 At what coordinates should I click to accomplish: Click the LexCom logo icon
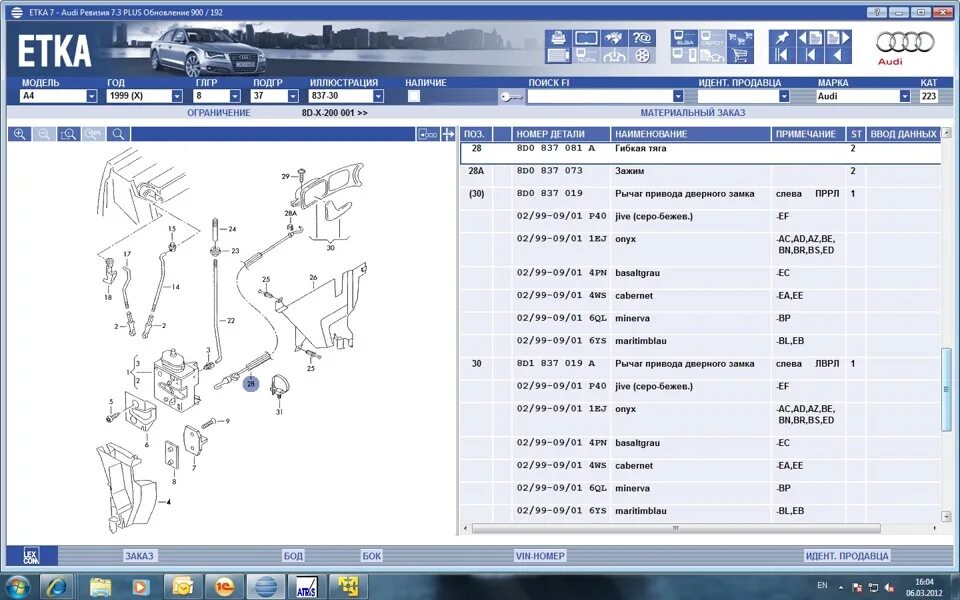click(x=31, y=555)
